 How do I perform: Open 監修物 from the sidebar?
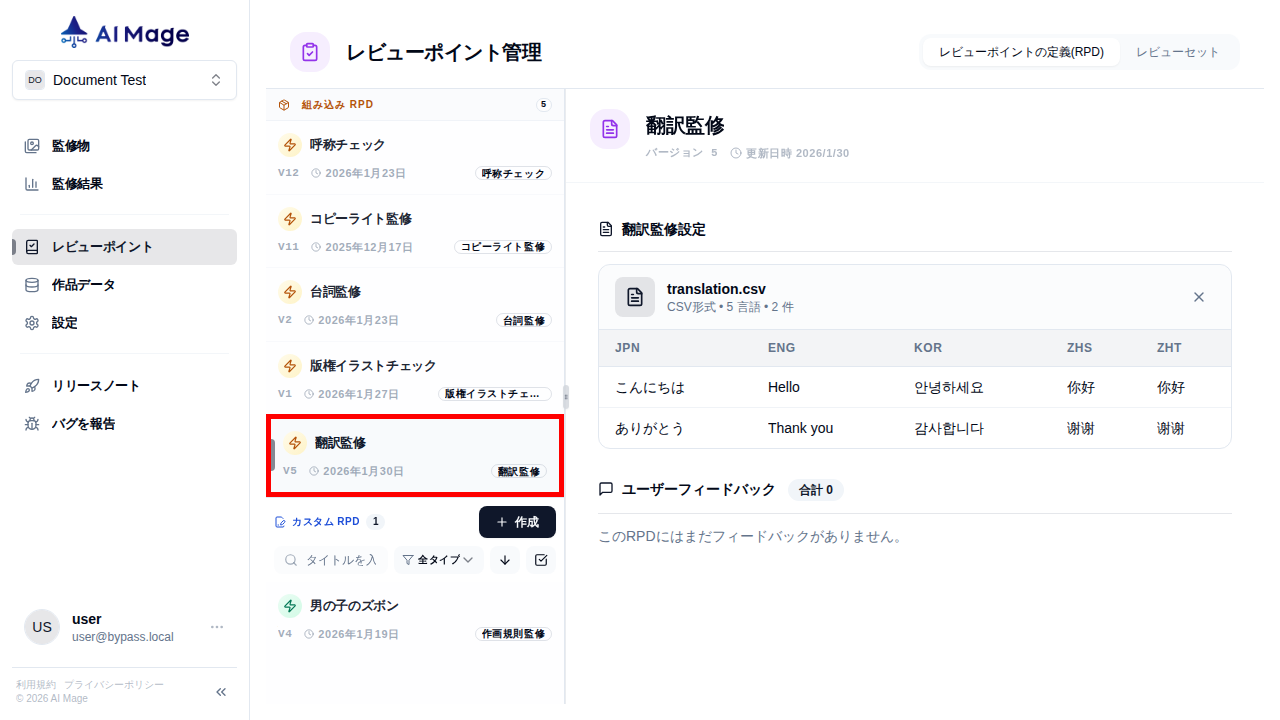pos(70,145)
